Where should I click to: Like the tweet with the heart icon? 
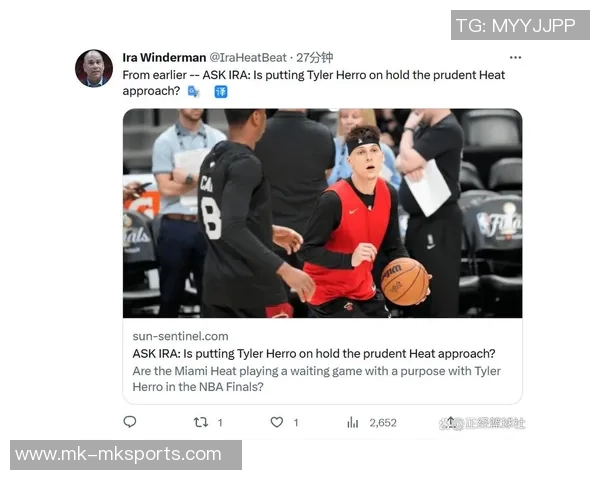pyautogui.click(x=277, y=422)
